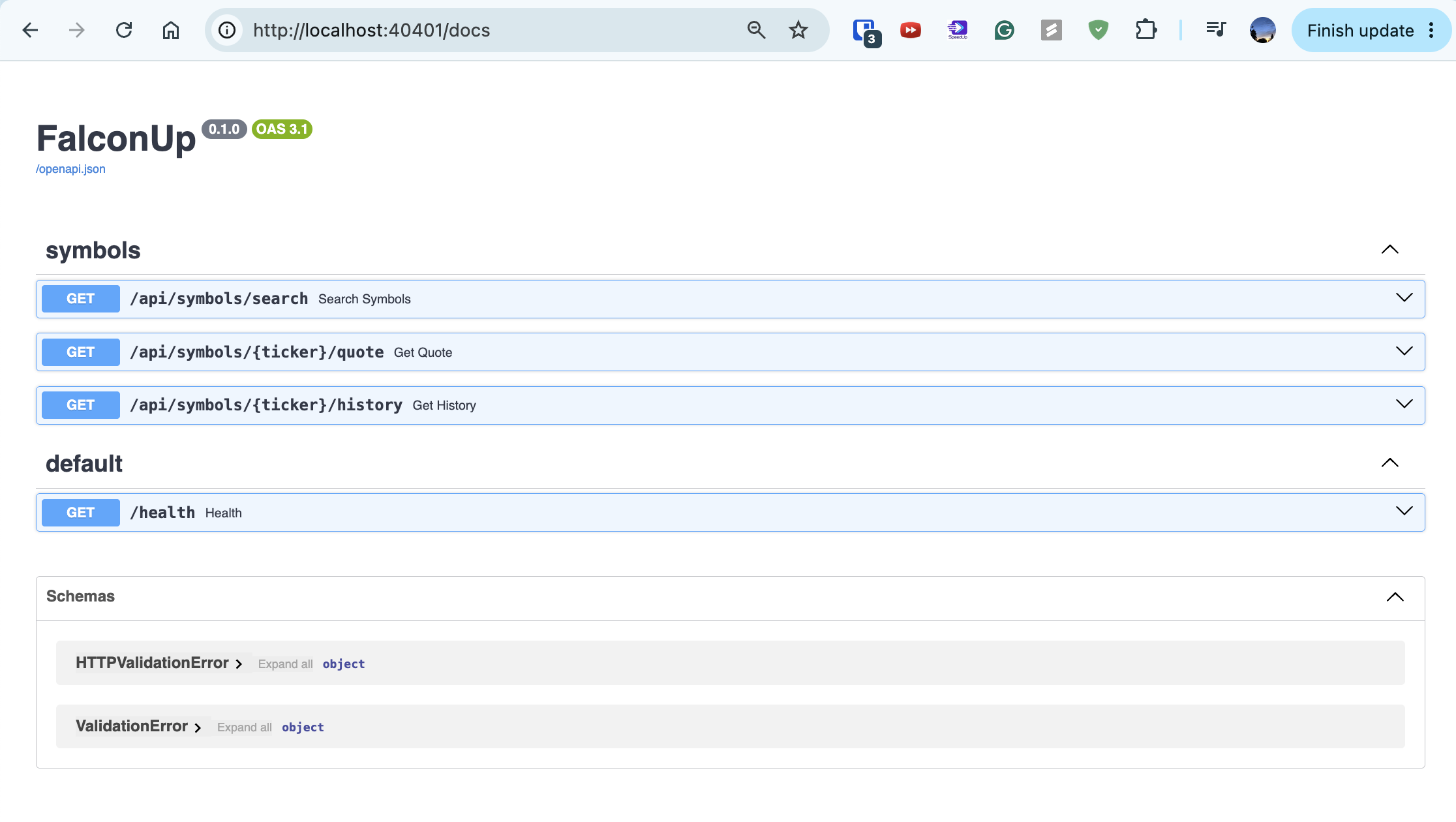This screenshot has width=1456, height=822.
Task: Click the default tag heading
Action: [84, 464]
